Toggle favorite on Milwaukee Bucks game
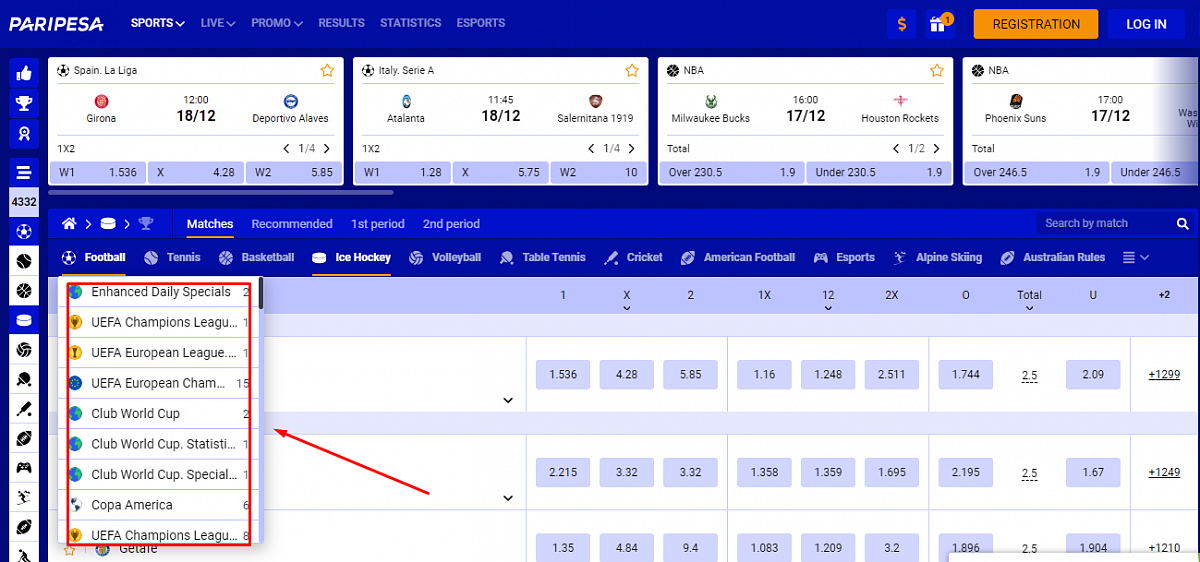The width and height of the screenshot is (1200, 562). 937,71
